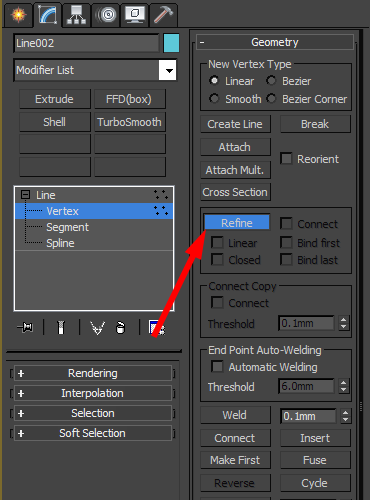Adjust Connect Copy Threshold spinner arrows
Image resolution: width=370 pixels, height=500 pixels.
click(x=343, y=323)
